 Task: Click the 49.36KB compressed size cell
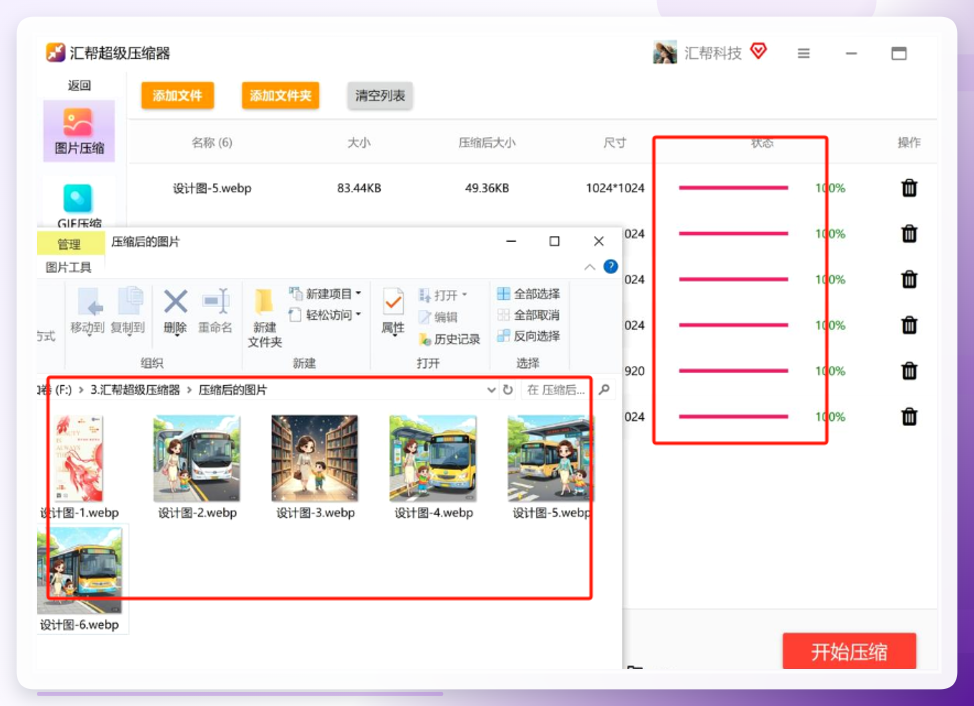487,188
